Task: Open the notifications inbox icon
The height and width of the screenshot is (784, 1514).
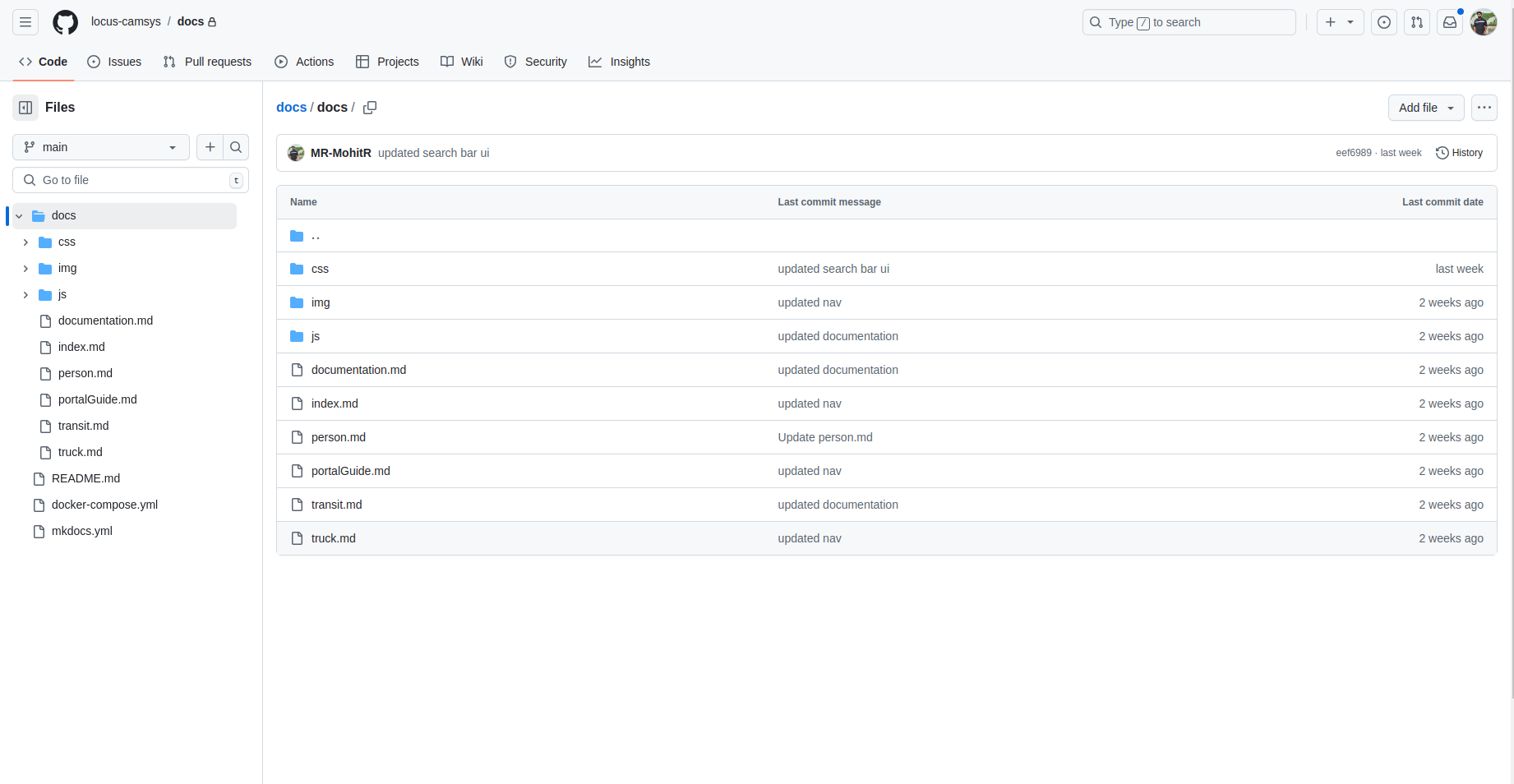Action: 1450,22
